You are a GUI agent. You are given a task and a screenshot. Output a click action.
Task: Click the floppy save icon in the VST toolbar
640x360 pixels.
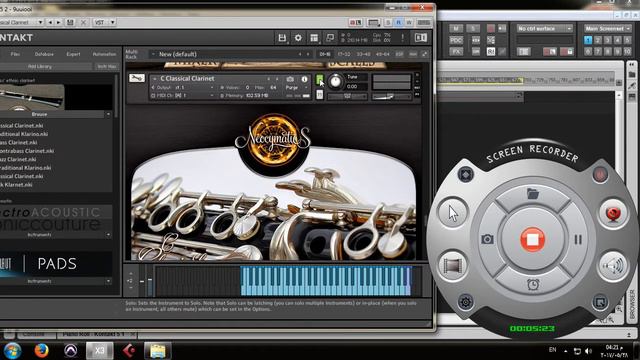coord(70,22)
